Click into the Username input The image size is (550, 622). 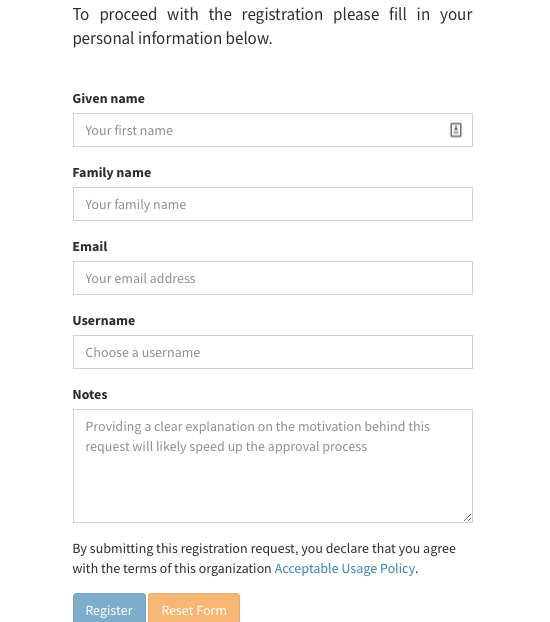273,352
